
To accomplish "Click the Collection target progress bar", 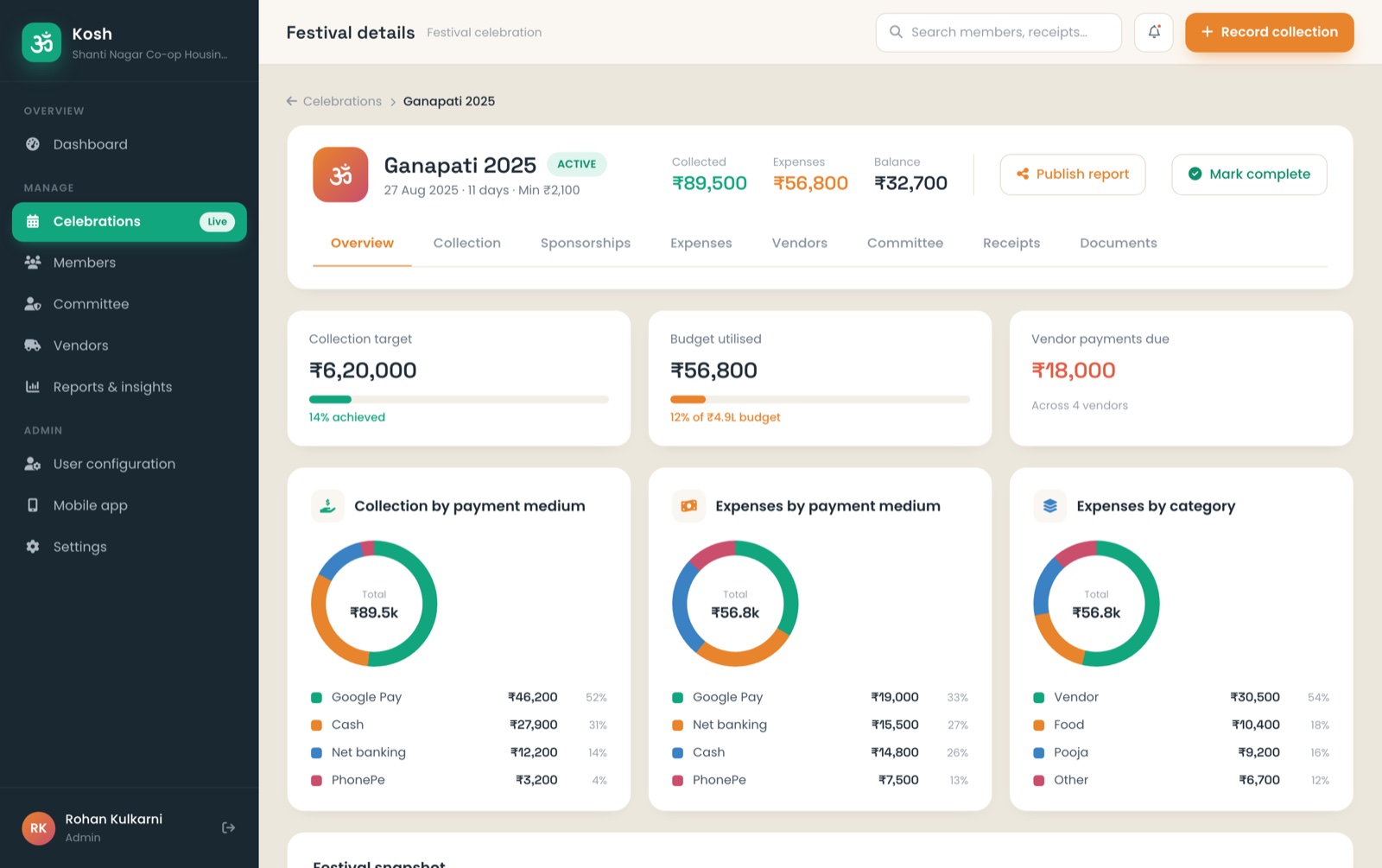I will pyautogui.click(x=459, y=399).
